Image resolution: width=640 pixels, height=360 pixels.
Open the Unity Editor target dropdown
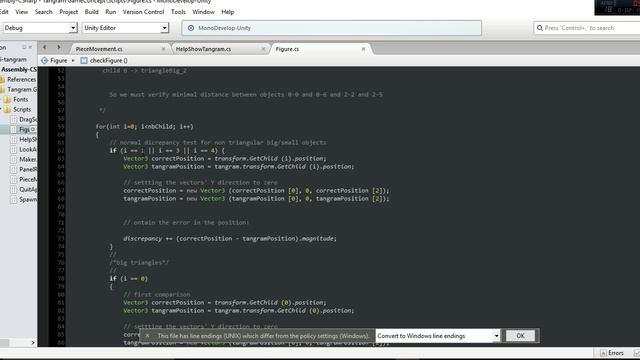click(x=125, y=28)
